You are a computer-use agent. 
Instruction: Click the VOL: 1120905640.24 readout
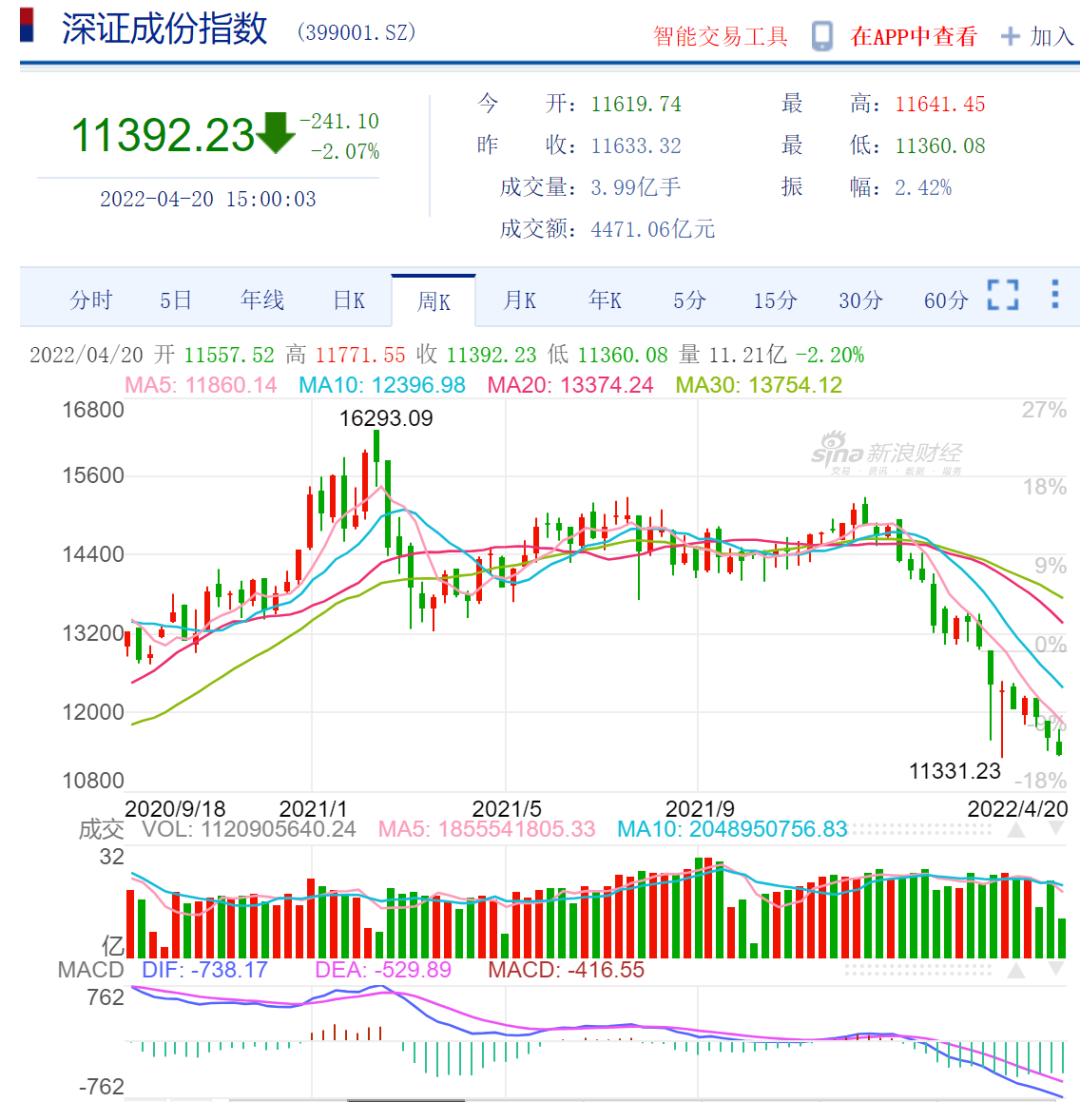pyautogui.click(x=249, y=829)
